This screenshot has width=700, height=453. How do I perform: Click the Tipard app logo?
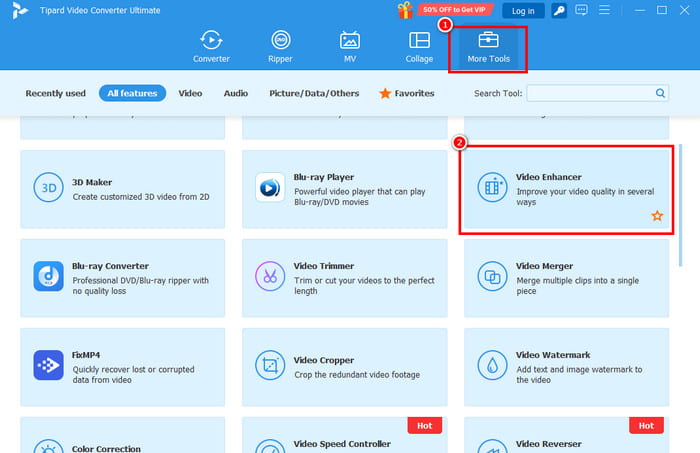pos(20,10)
